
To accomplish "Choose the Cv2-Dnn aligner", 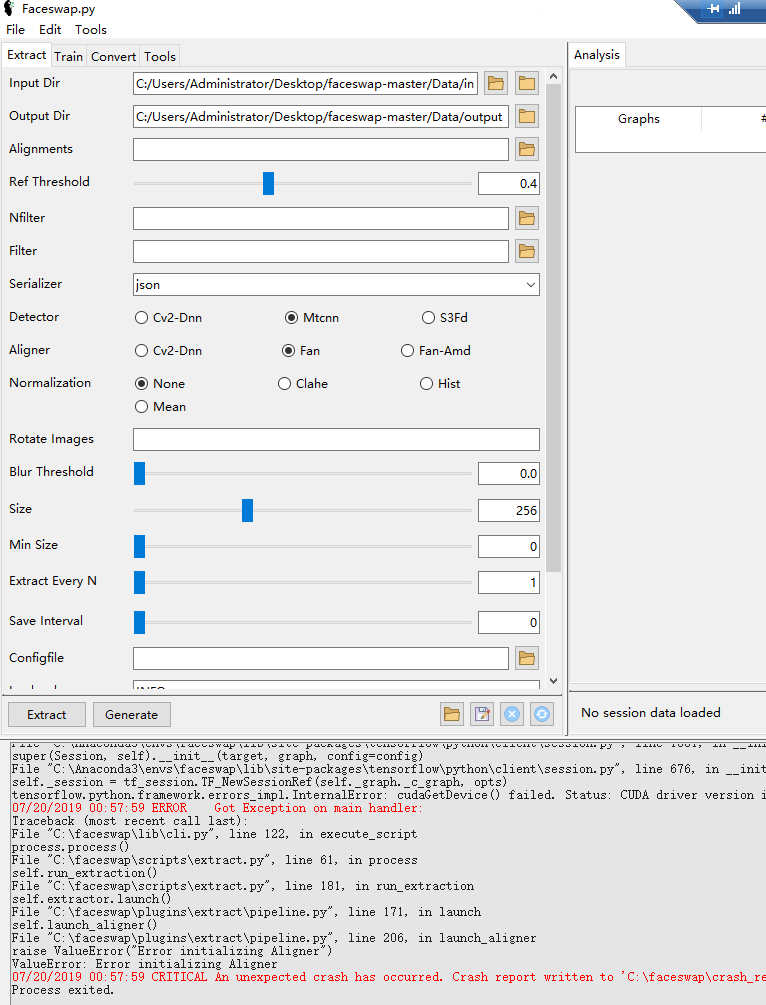I will tap(169, 351).
